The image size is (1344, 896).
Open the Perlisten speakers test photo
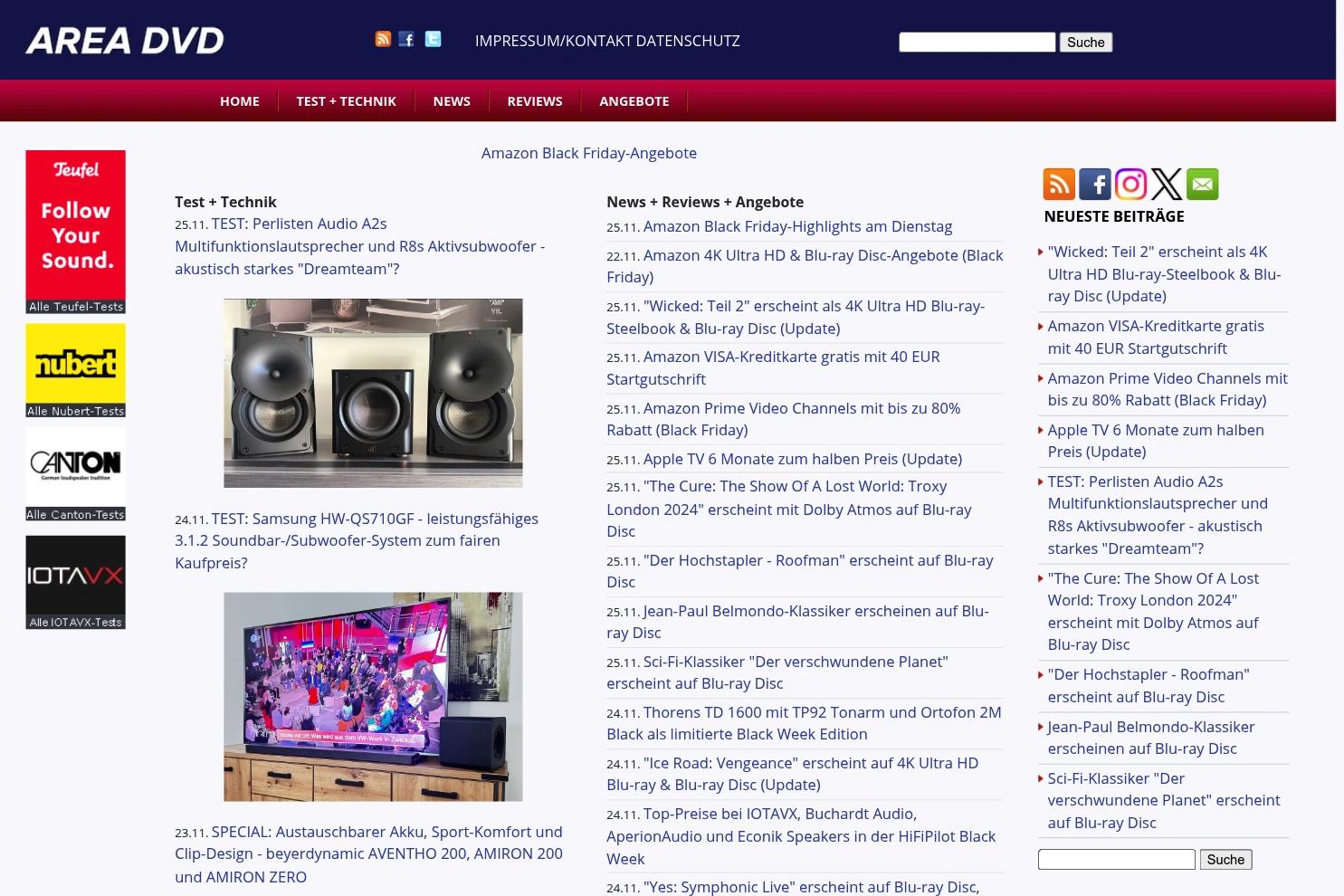(x=373, y=393)
